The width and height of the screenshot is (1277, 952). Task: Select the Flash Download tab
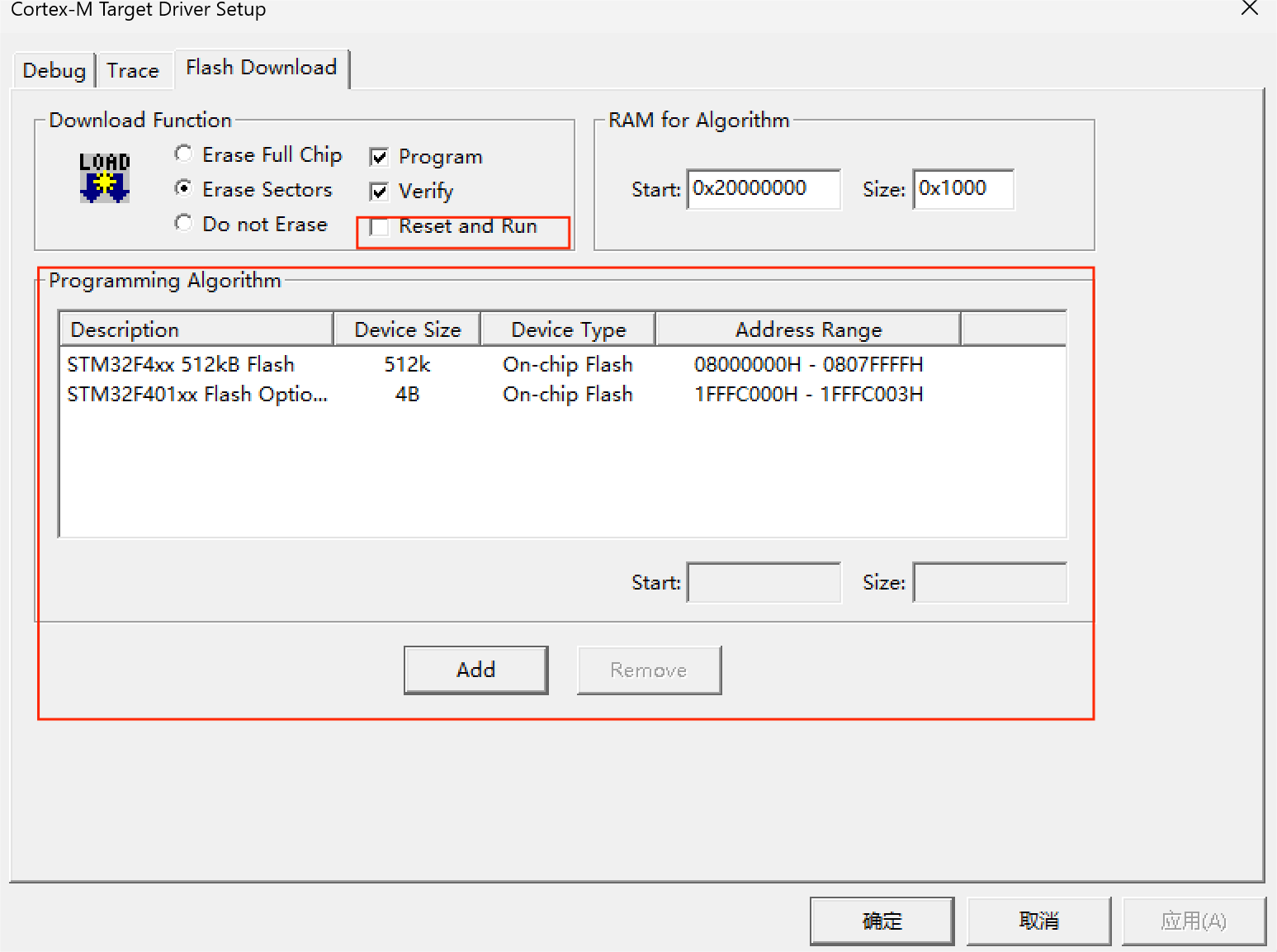point(262,68)
